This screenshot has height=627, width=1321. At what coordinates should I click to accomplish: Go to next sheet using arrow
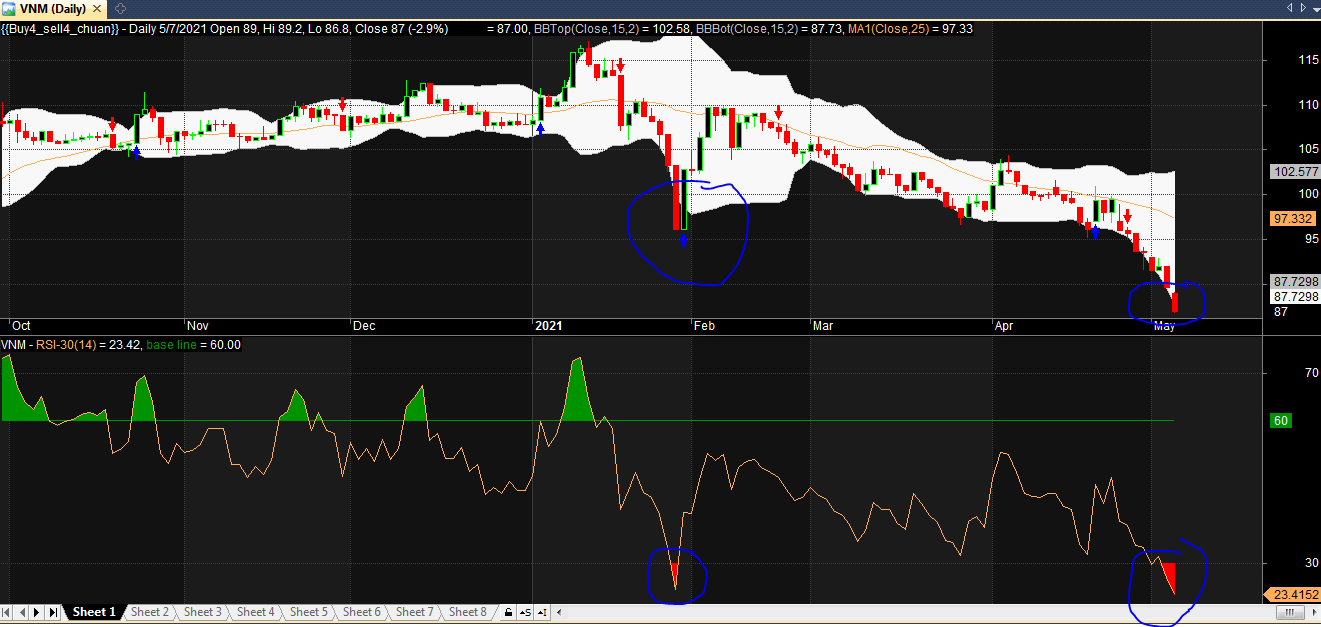(38, 612)
